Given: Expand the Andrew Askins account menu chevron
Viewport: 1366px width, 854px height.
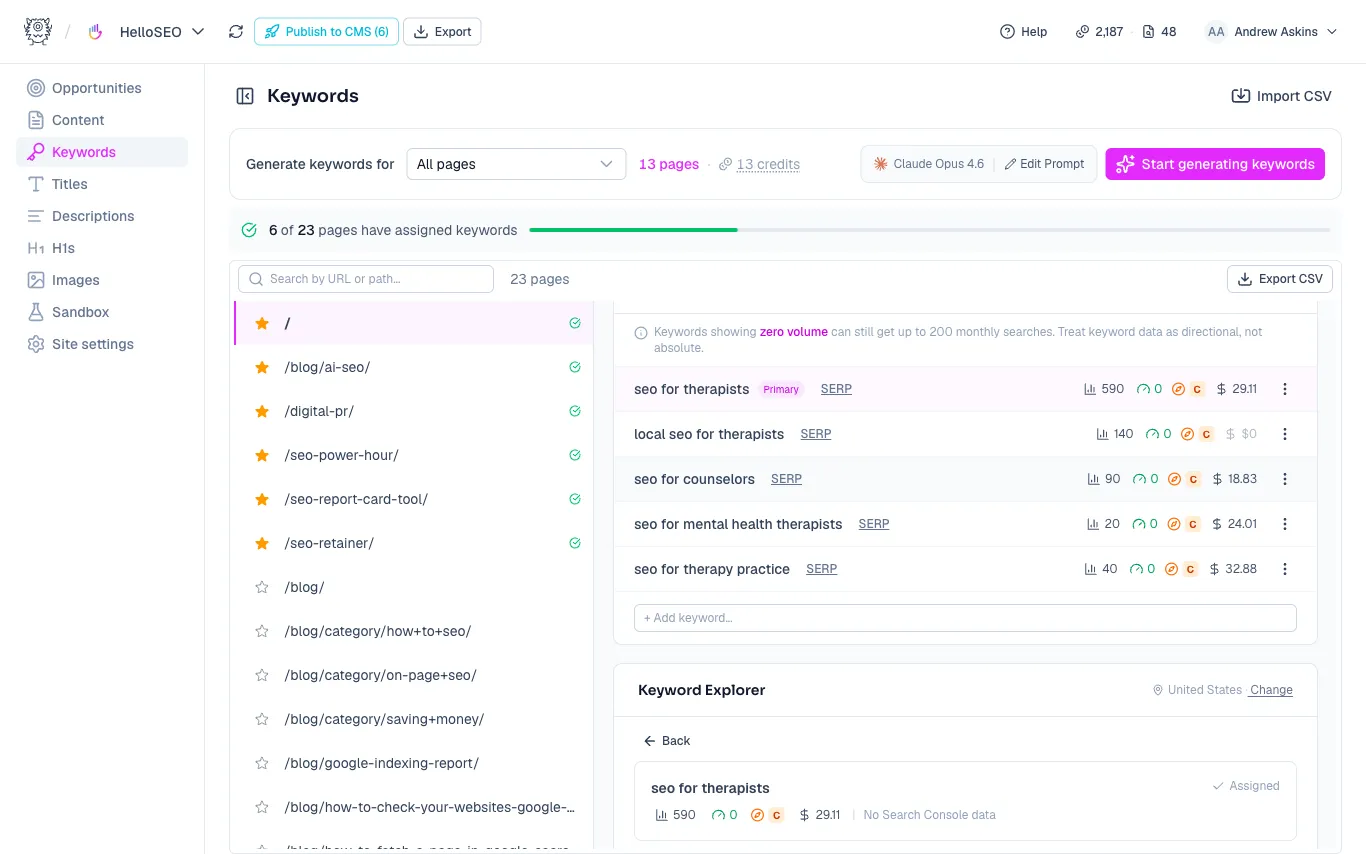Looking at the screenshot, I should [x=1332, y=32].
